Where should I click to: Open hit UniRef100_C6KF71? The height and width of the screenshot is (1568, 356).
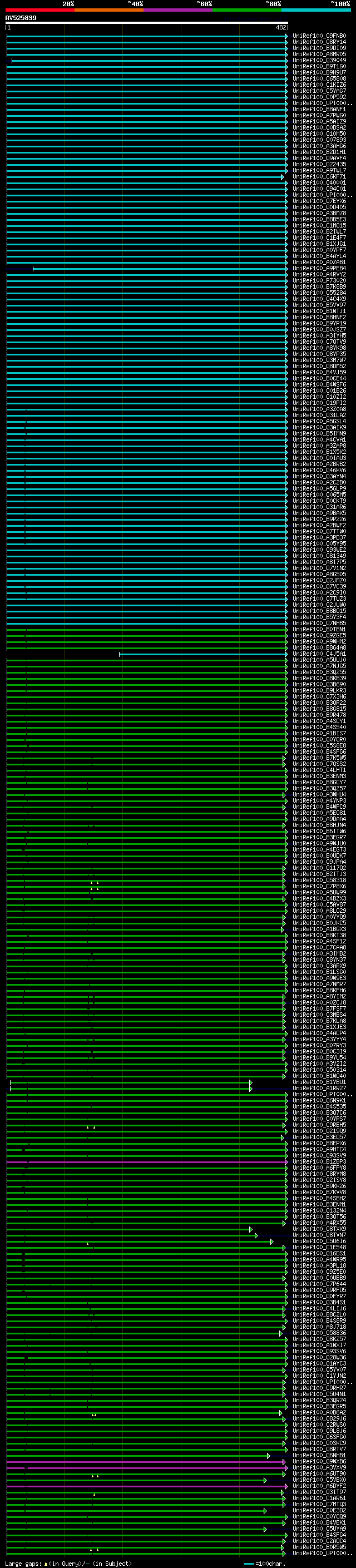[x=319, y=176]
